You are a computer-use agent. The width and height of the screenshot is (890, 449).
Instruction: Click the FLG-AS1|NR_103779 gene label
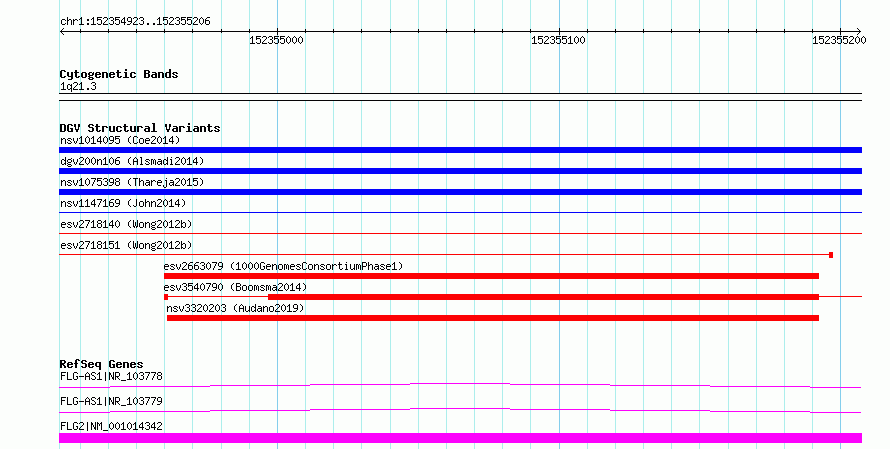tap(111, 401)
